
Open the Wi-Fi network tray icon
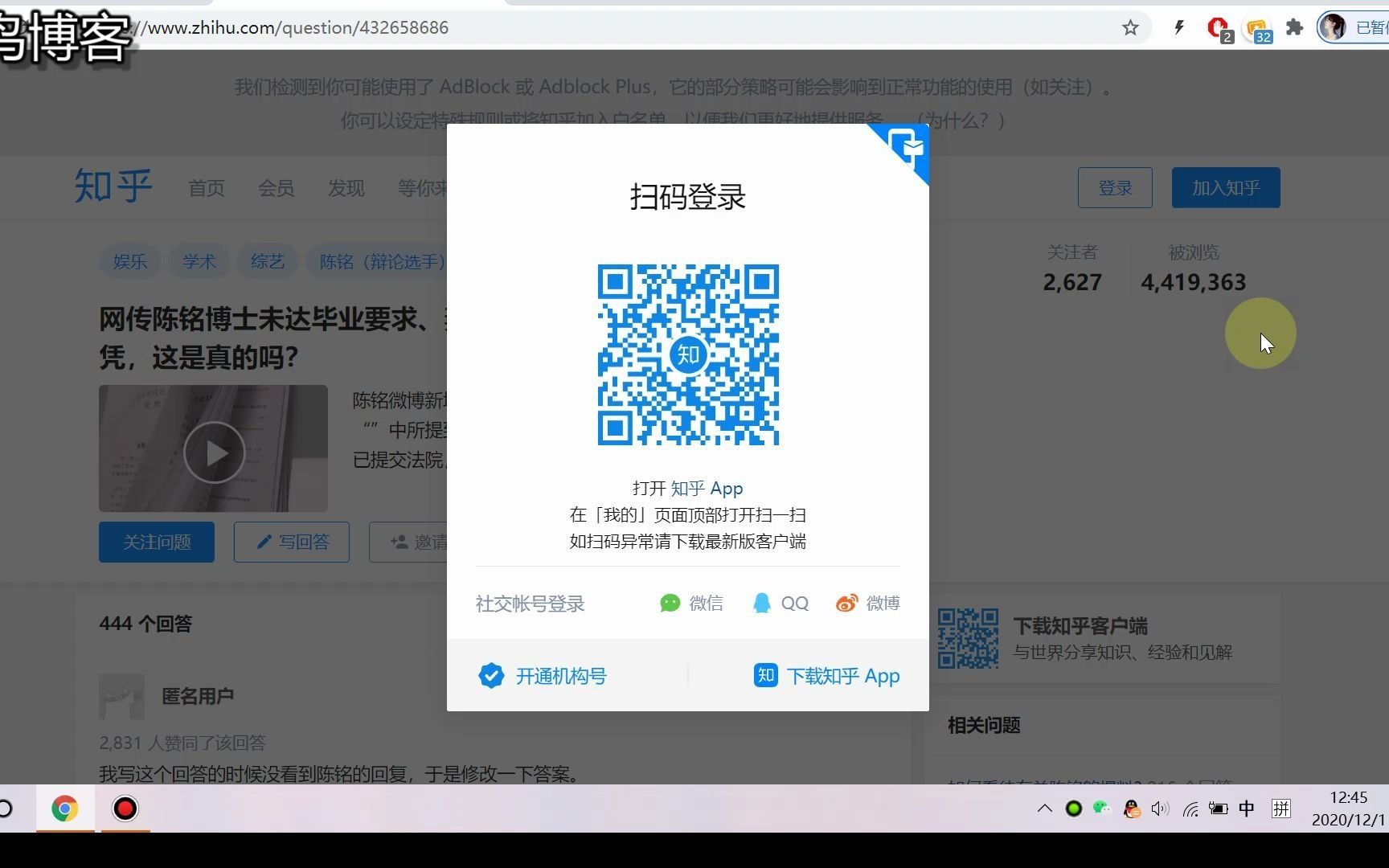tap(1190, 809)
